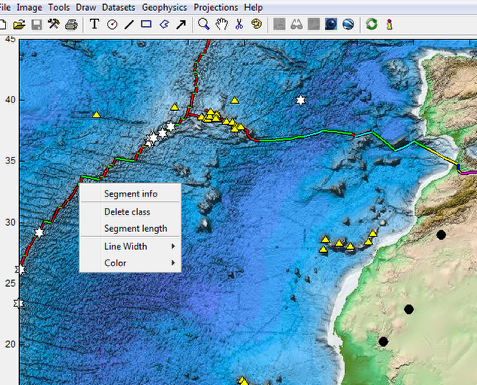Expand the Color submenu arrow
The width and height of the screenshot is (477, 385).
173,263
